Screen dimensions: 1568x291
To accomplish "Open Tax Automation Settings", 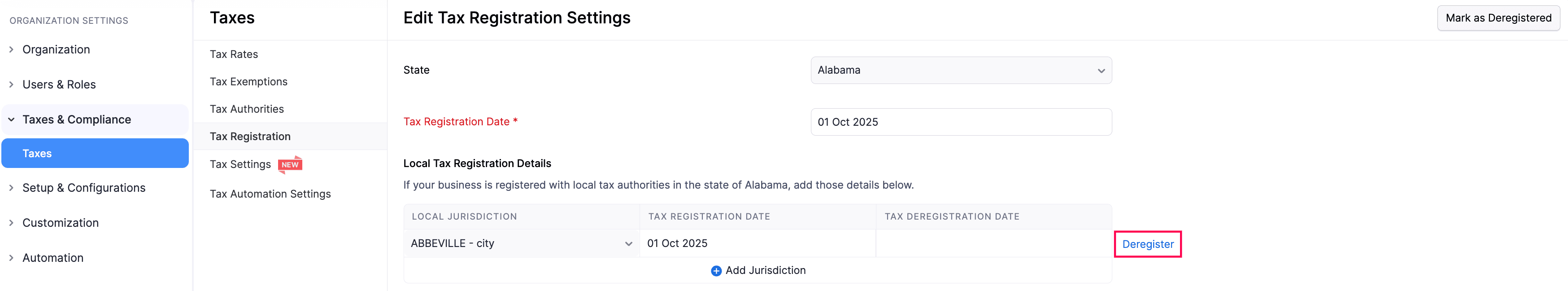I will tap(270, 194).
